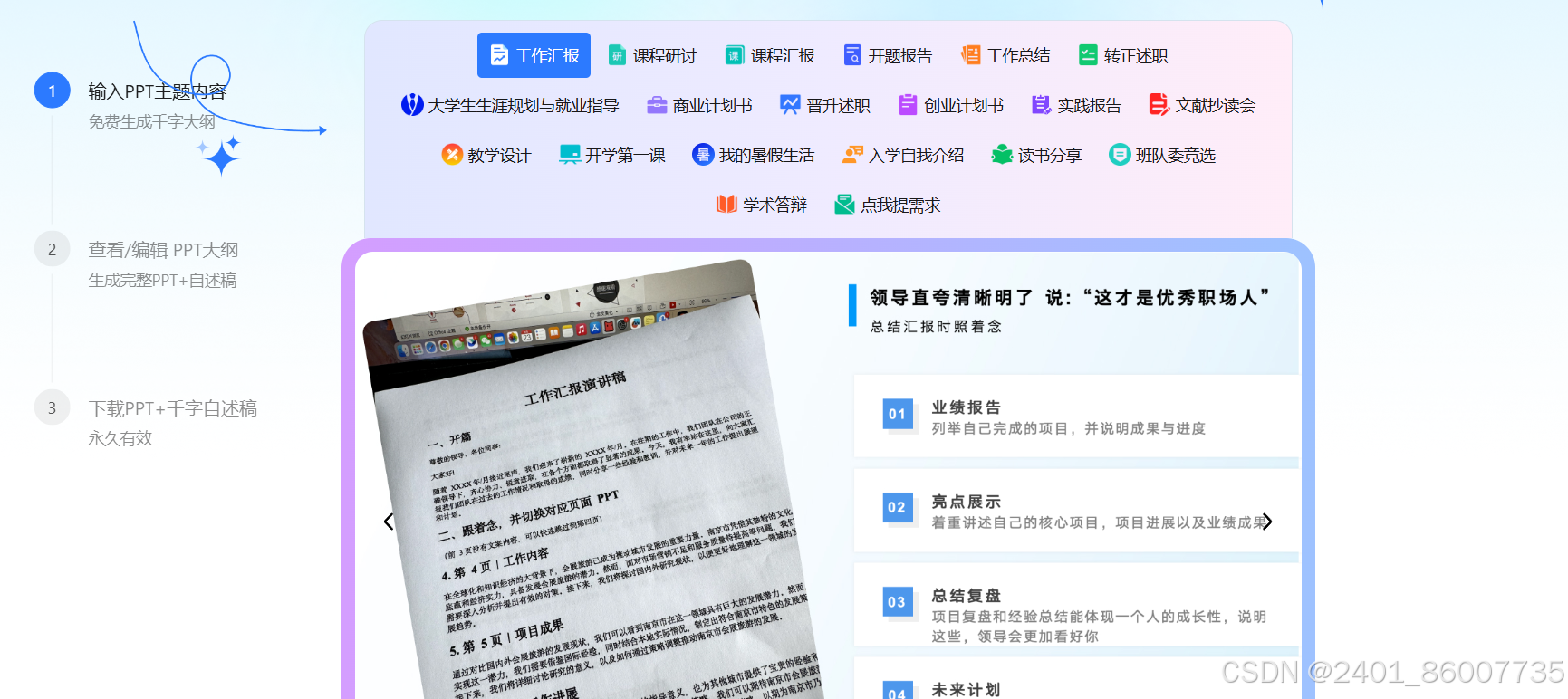Click the 入学自我介绍 icon
This screenshot has height=699, width=1568.
[x=852, y=155]
